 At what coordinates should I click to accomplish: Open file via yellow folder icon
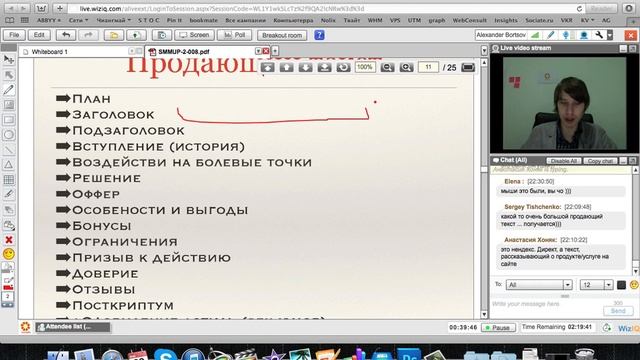113,35
